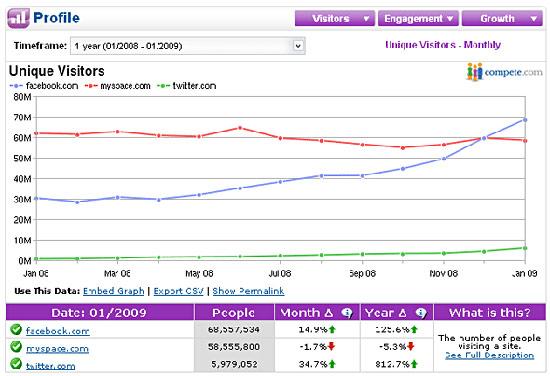Click the Embed Graph link
This screenshot has width=550, height=376.
[114, 291]
